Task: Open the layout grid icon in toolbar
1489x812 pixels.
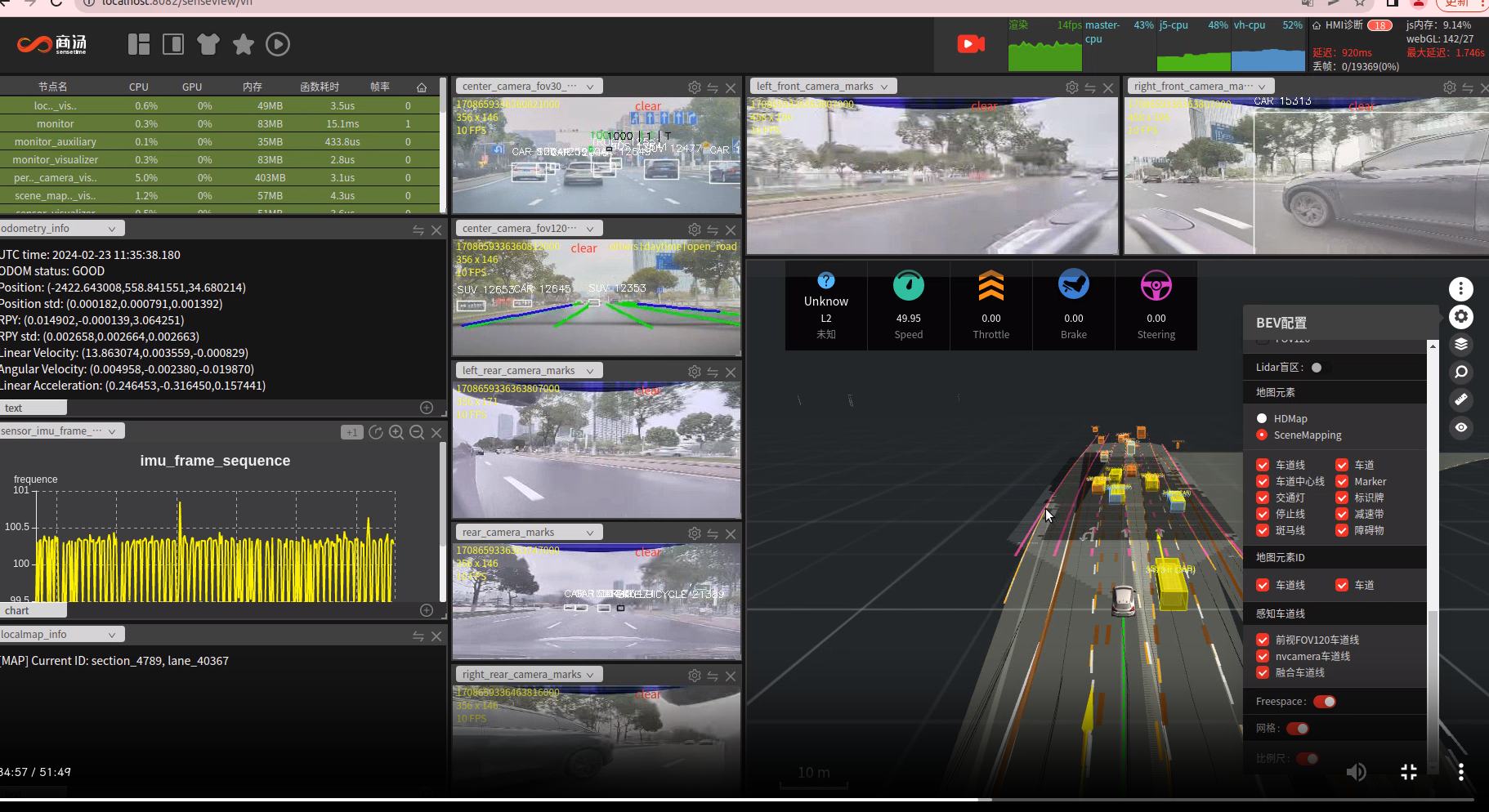Action: click(139, 44)
